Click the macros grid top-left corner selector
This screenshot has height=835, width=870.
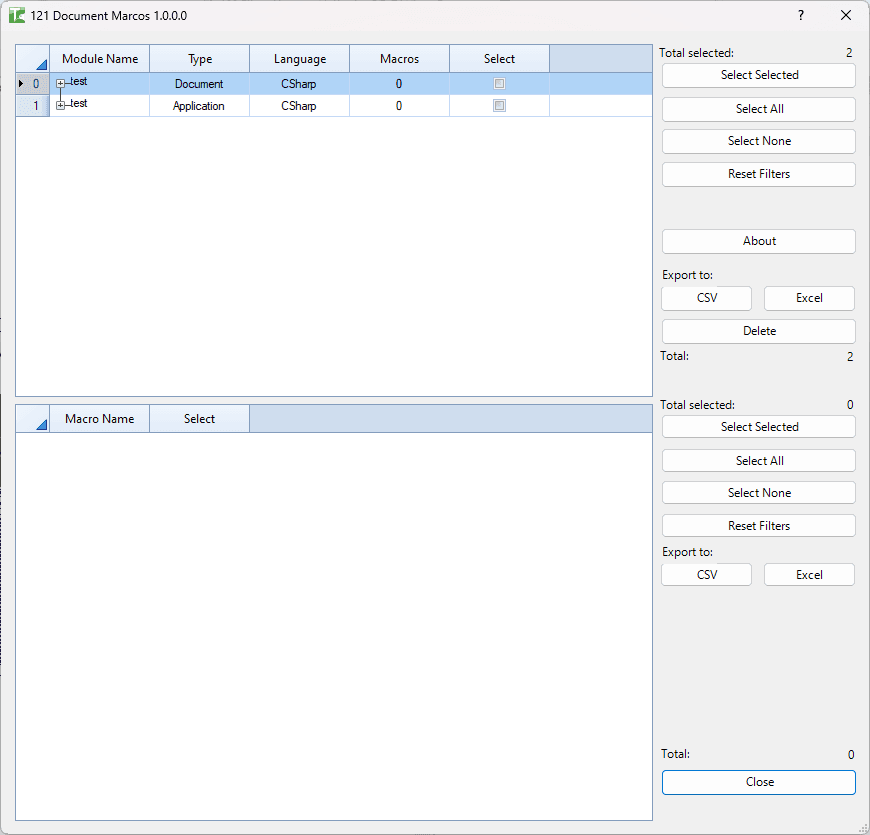33,419
